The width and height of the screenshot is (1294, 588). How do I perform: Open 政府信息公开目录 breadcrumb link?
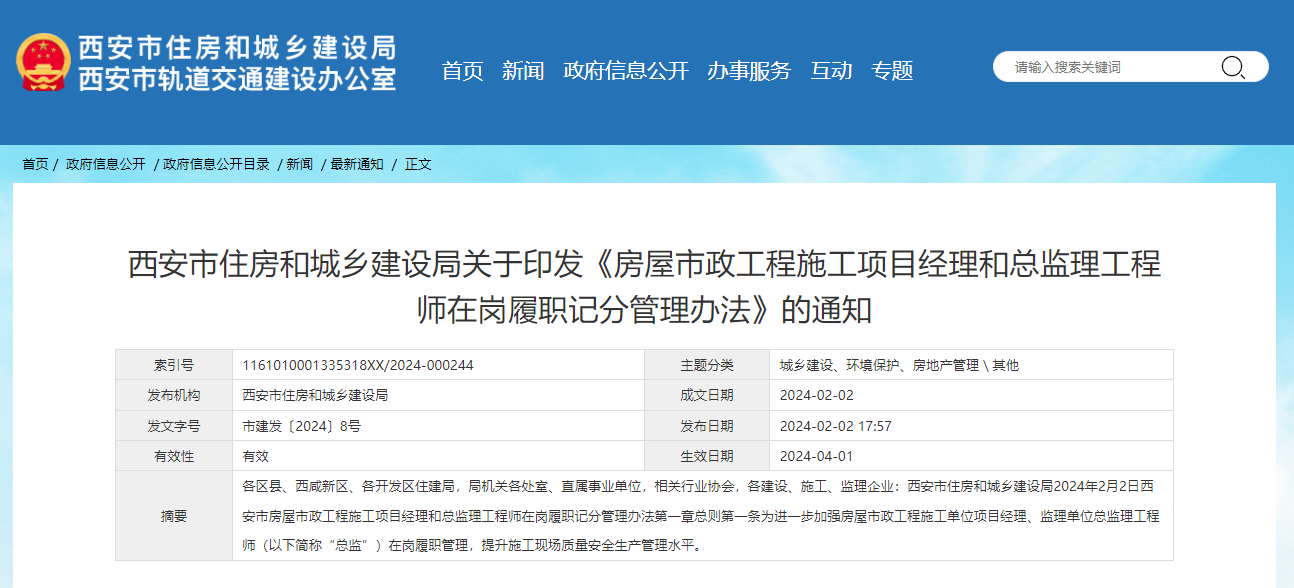coord(216,164)
